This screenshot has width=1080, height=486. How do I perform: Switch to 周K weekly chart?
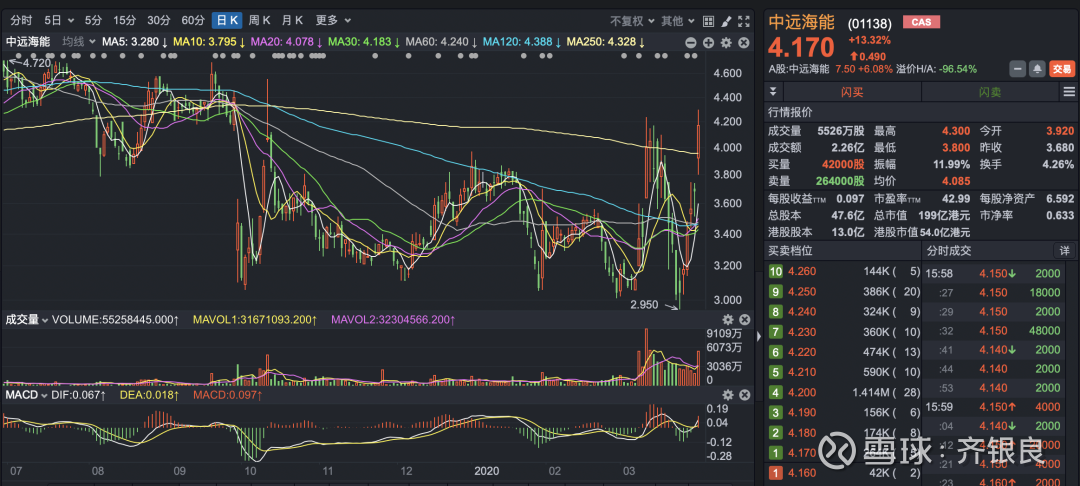click(x=260, y=21)
